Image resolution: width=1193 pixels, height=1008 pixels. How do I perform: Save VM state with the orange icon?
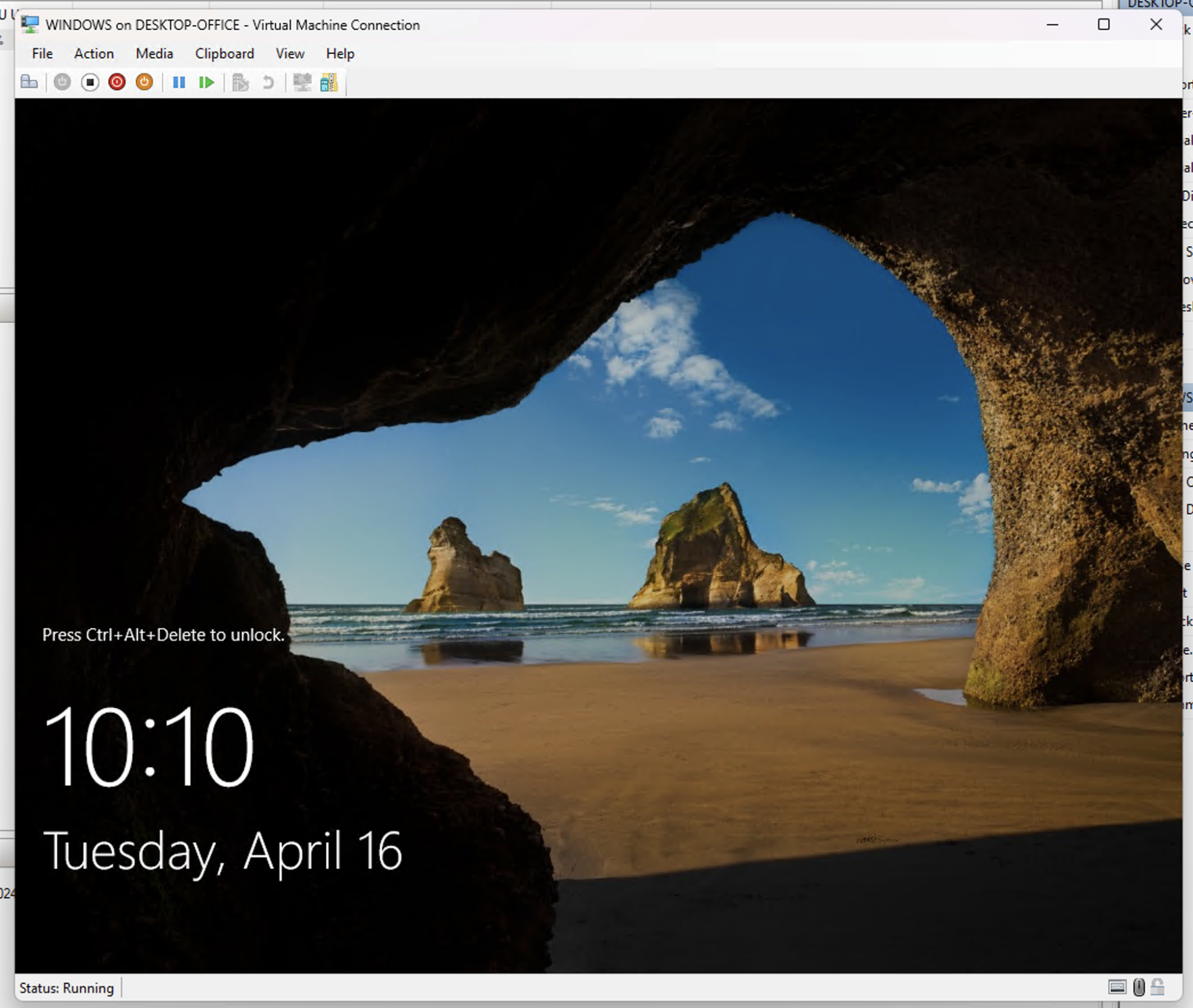[x=144, y=82]
